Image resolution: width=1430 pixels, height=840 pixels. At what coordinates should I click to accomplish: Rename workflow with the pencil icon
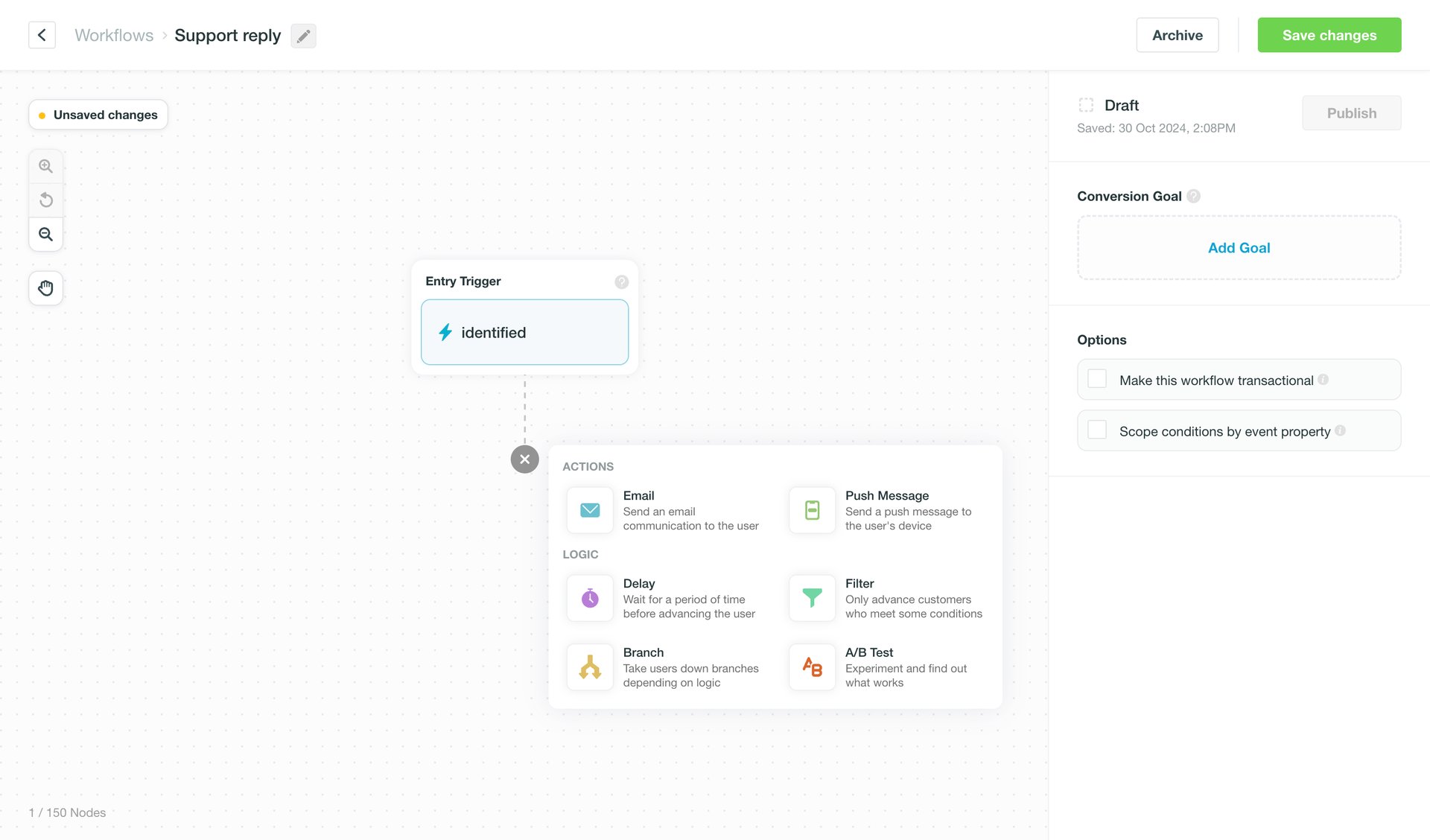pyautogui.click(x=303, y=36)
